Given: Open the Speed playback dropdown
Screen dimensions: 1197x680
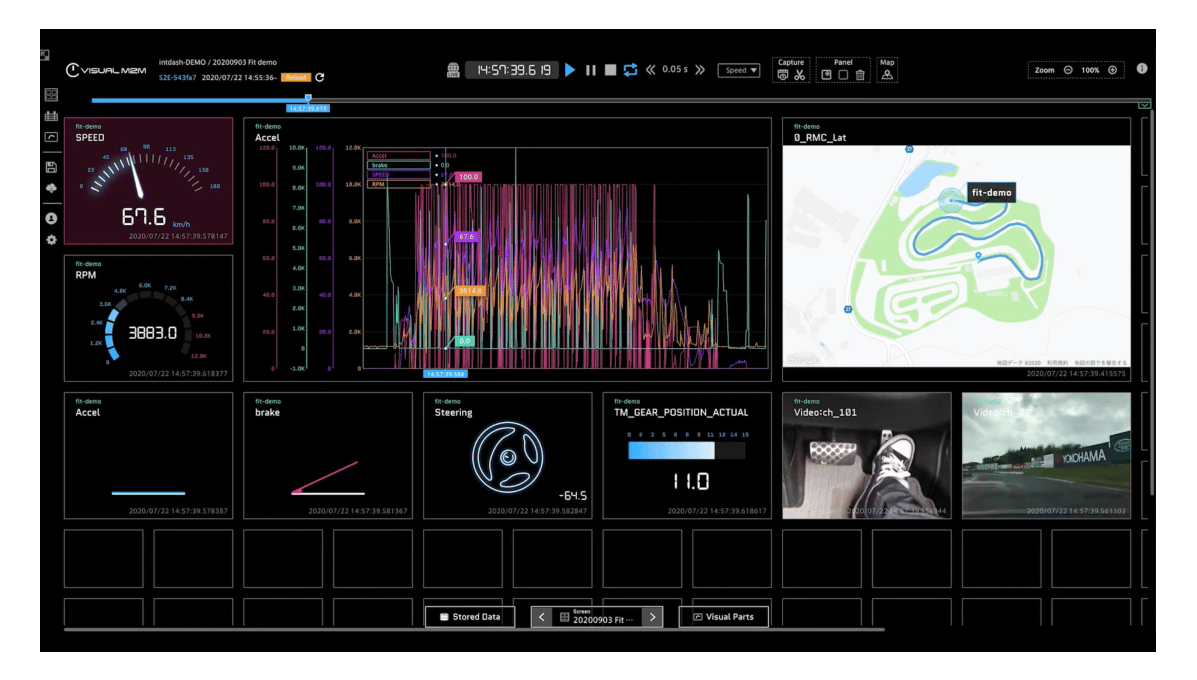Looking at the screenshot, I should (739, 70).
